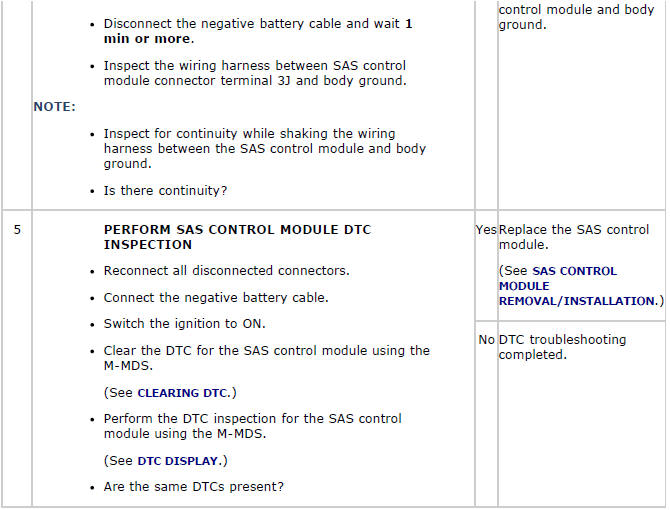Screen dimensions: 670x510
Task: Click 'Reconnect all disconnected connectors' bullet
Action: coord(226,271)
